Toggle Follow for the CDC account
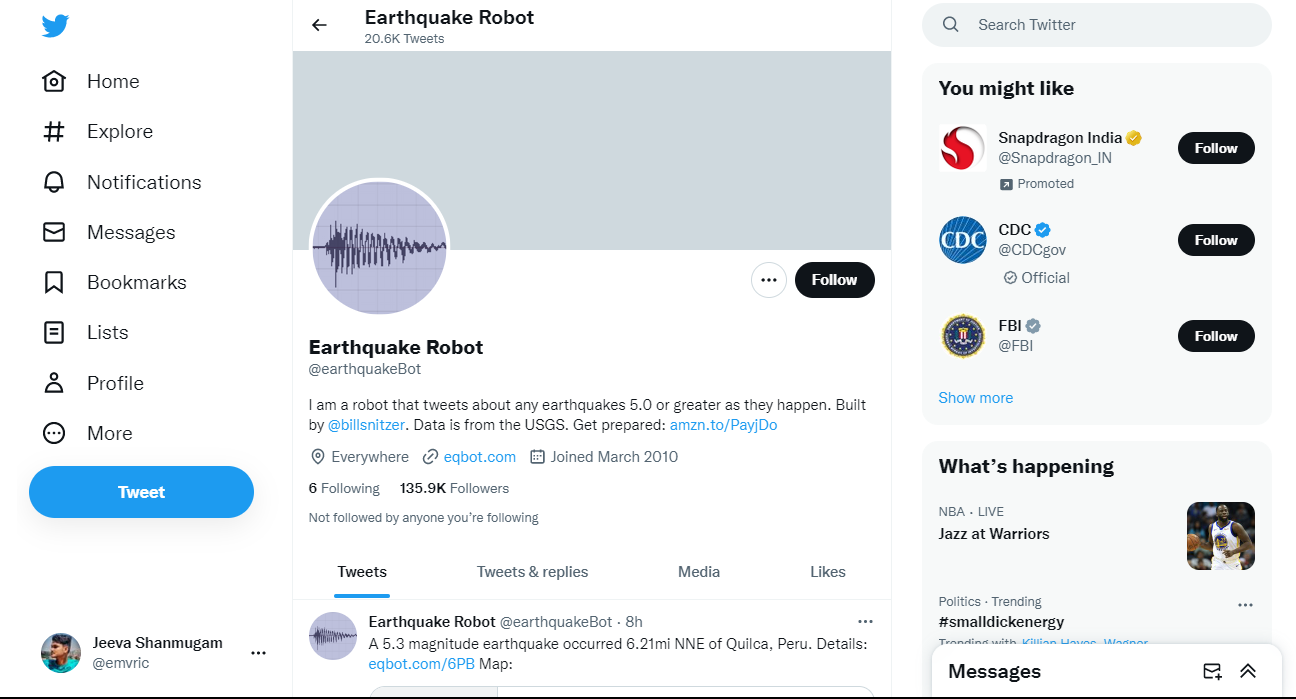This screenshot has width=1296, height=699. click(1215, 240)
